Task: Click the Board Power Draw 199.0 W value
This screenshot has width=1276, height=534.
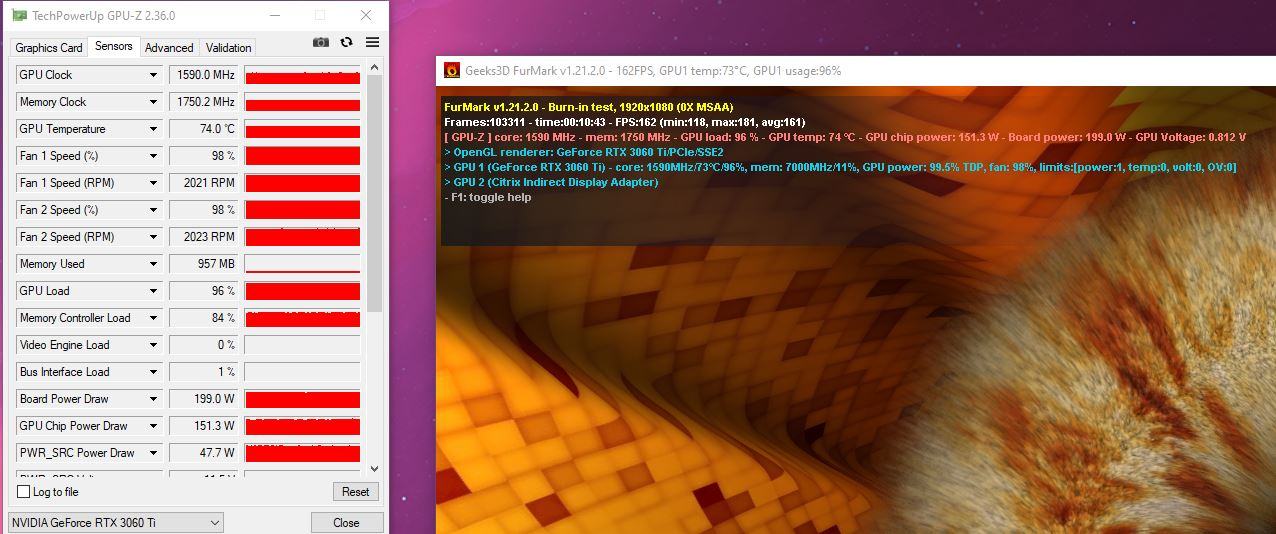Action: [x=204, y=399]
